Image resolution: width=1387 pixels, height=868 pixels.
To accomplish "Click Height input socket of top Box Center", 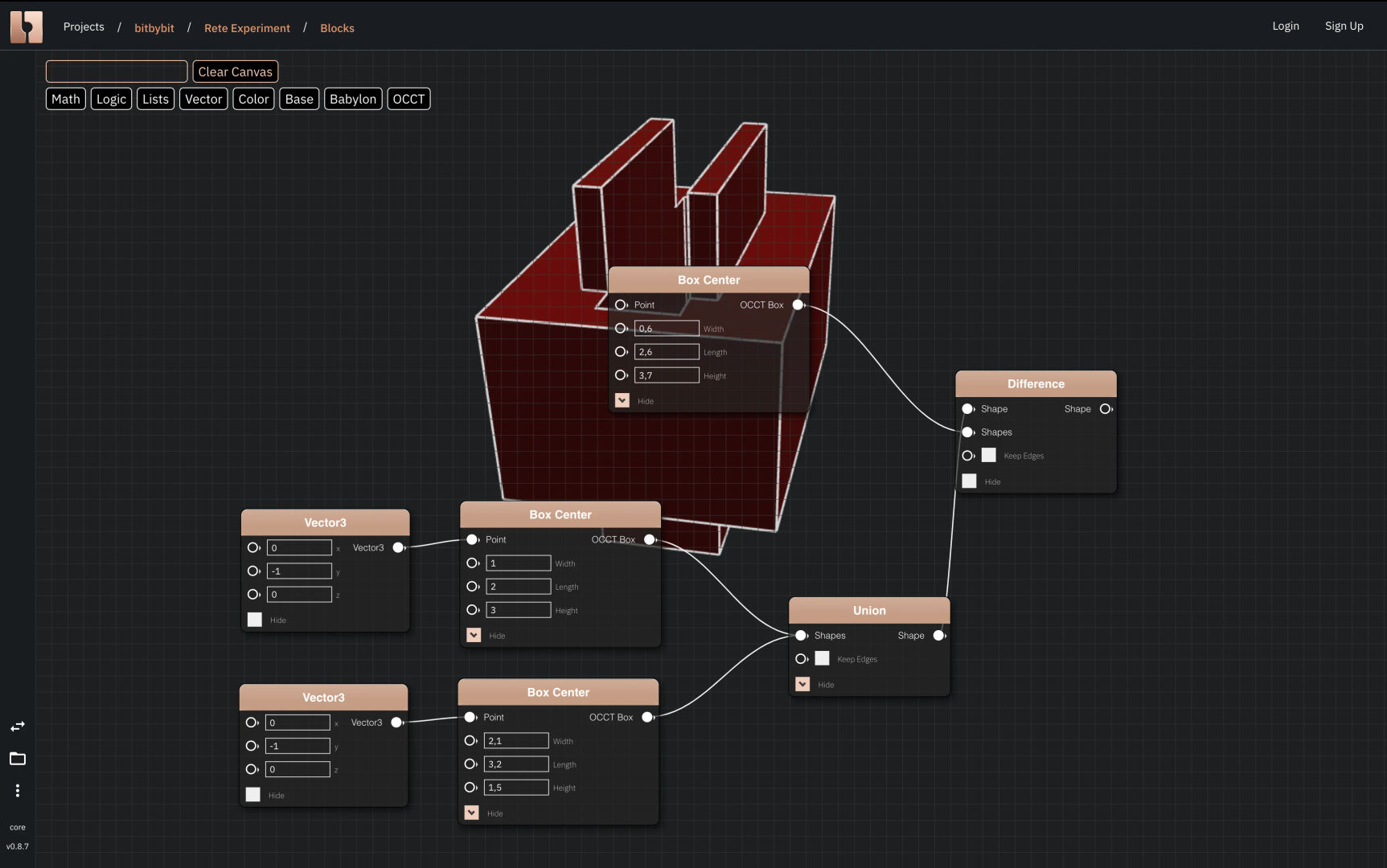I will 621,375.
